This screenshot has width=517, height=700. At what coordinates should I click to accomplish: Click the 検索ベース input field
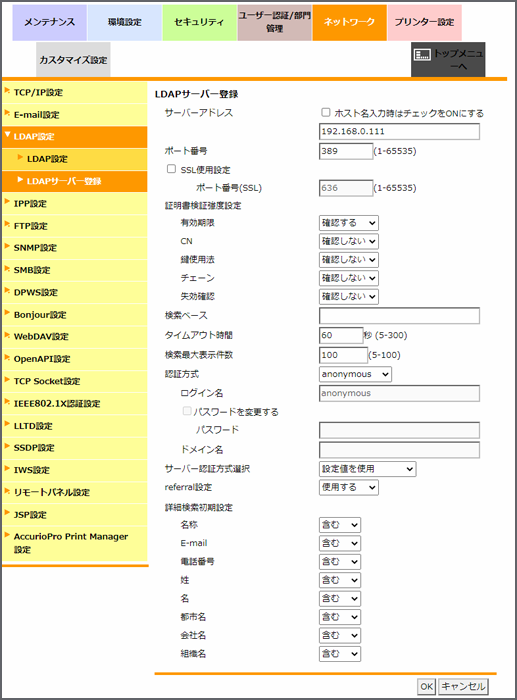coord(400,316)
